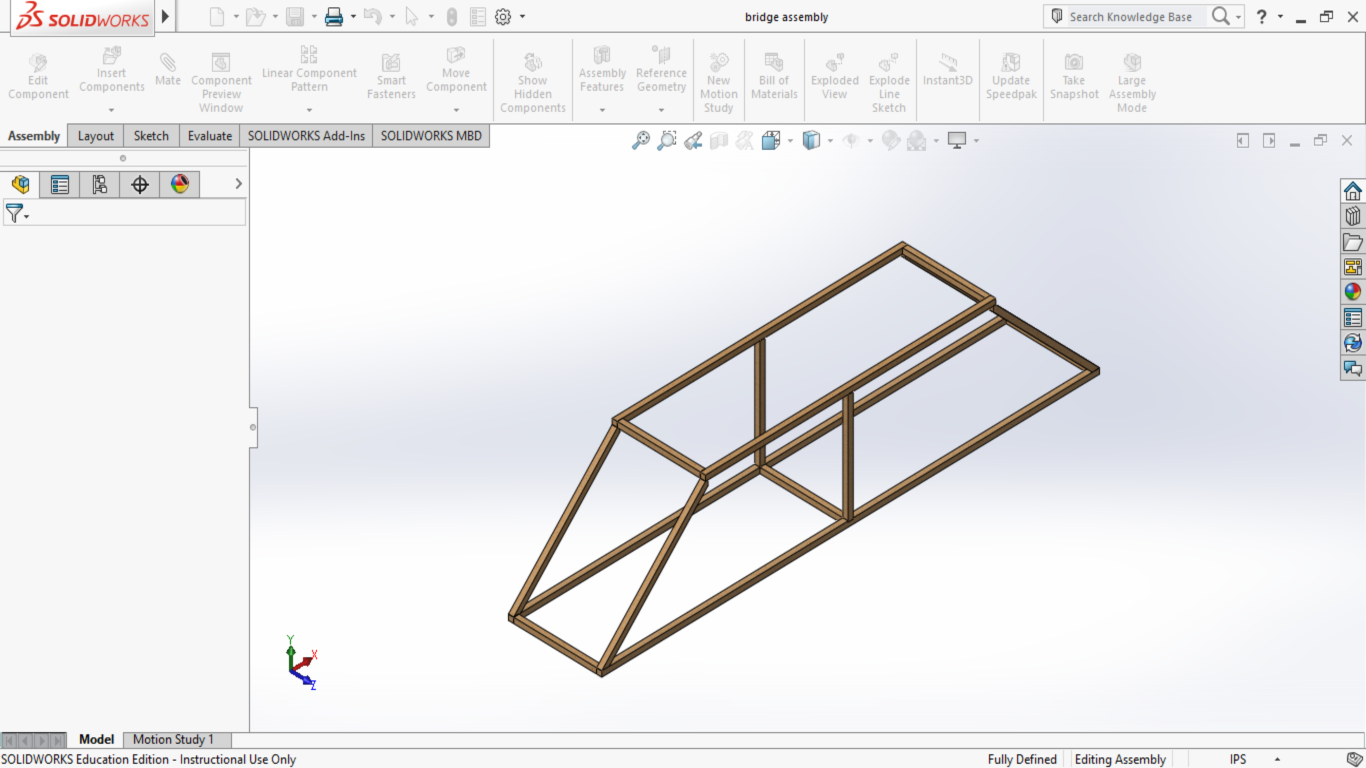Activate the Move Component tool
The image size is (1366, 768).
(456, 70)
